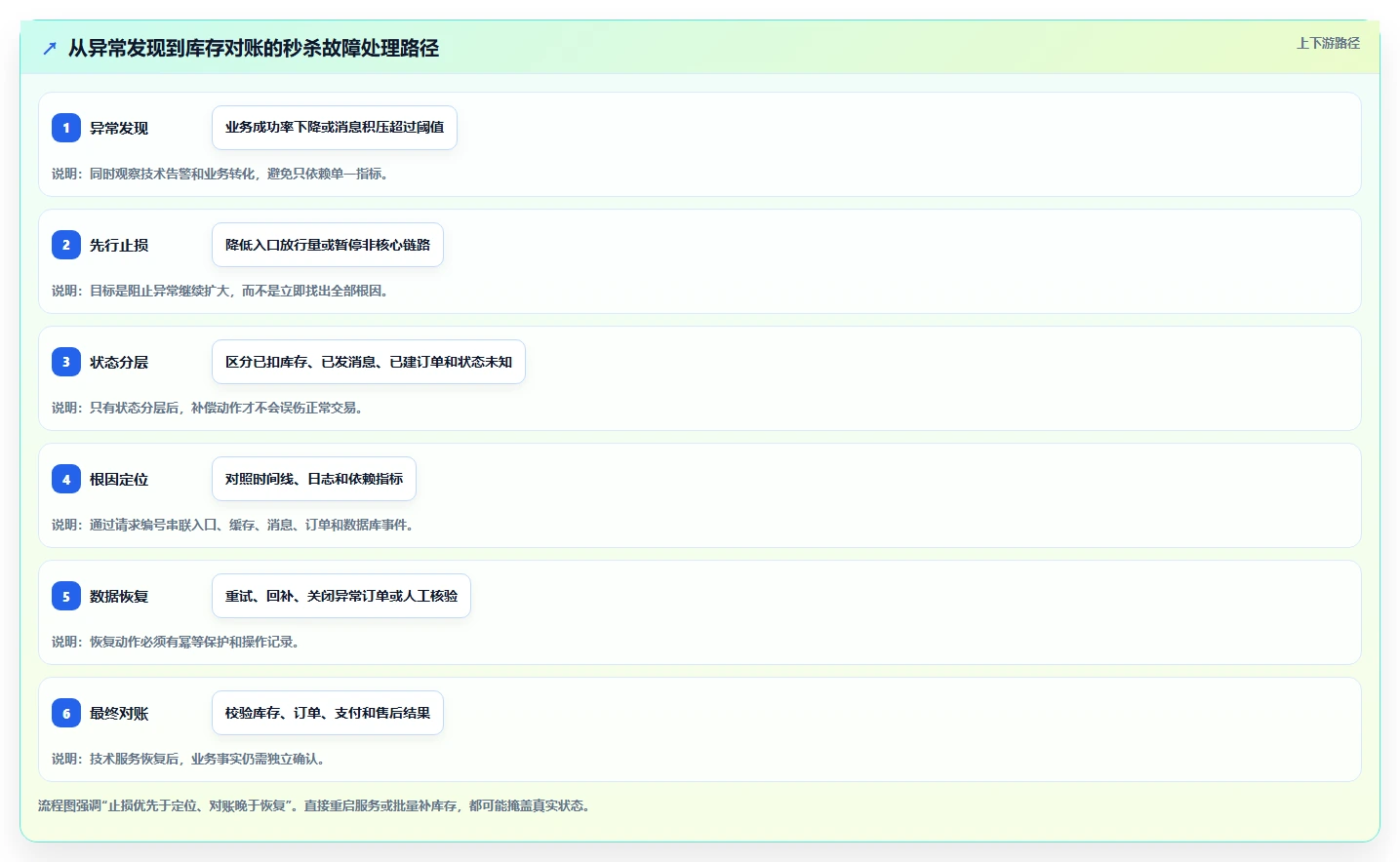Select the 根因定位 step label
Image resolution: width=1400 pixels, height=862 pixels.
[x=119, y=479]
